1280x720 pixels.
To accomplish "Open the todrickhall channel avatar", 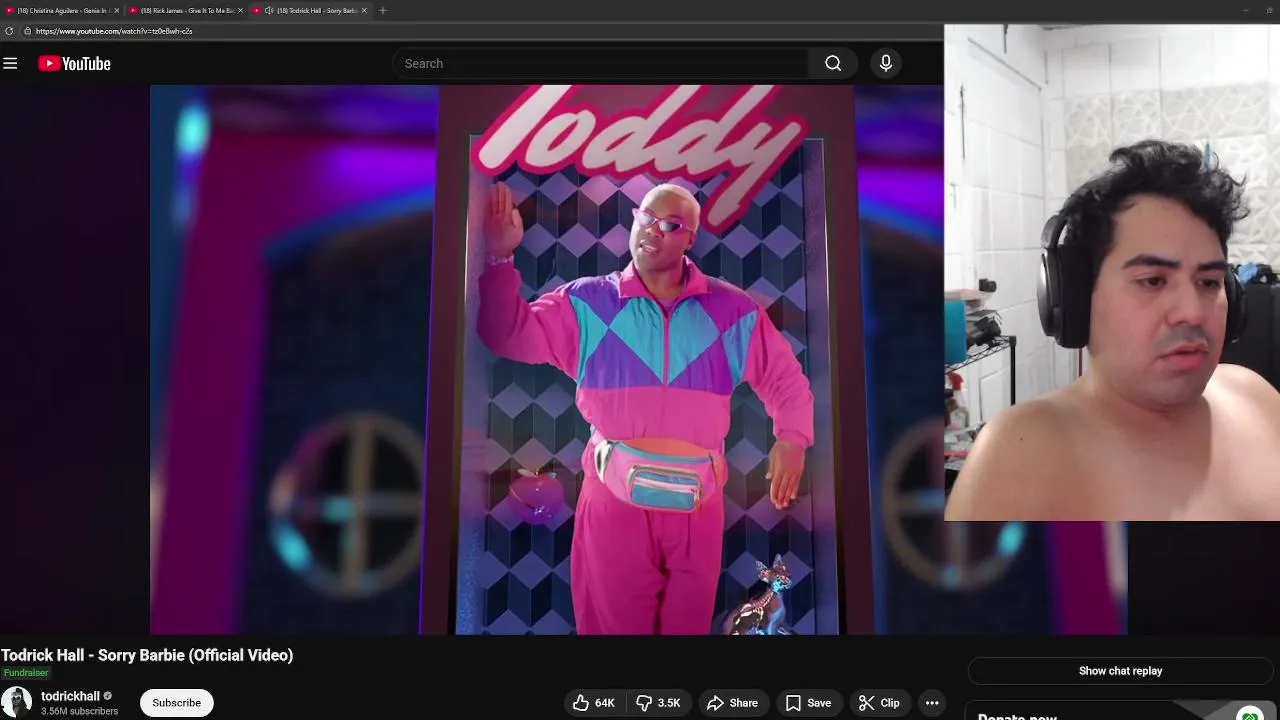I will [16, 702].
